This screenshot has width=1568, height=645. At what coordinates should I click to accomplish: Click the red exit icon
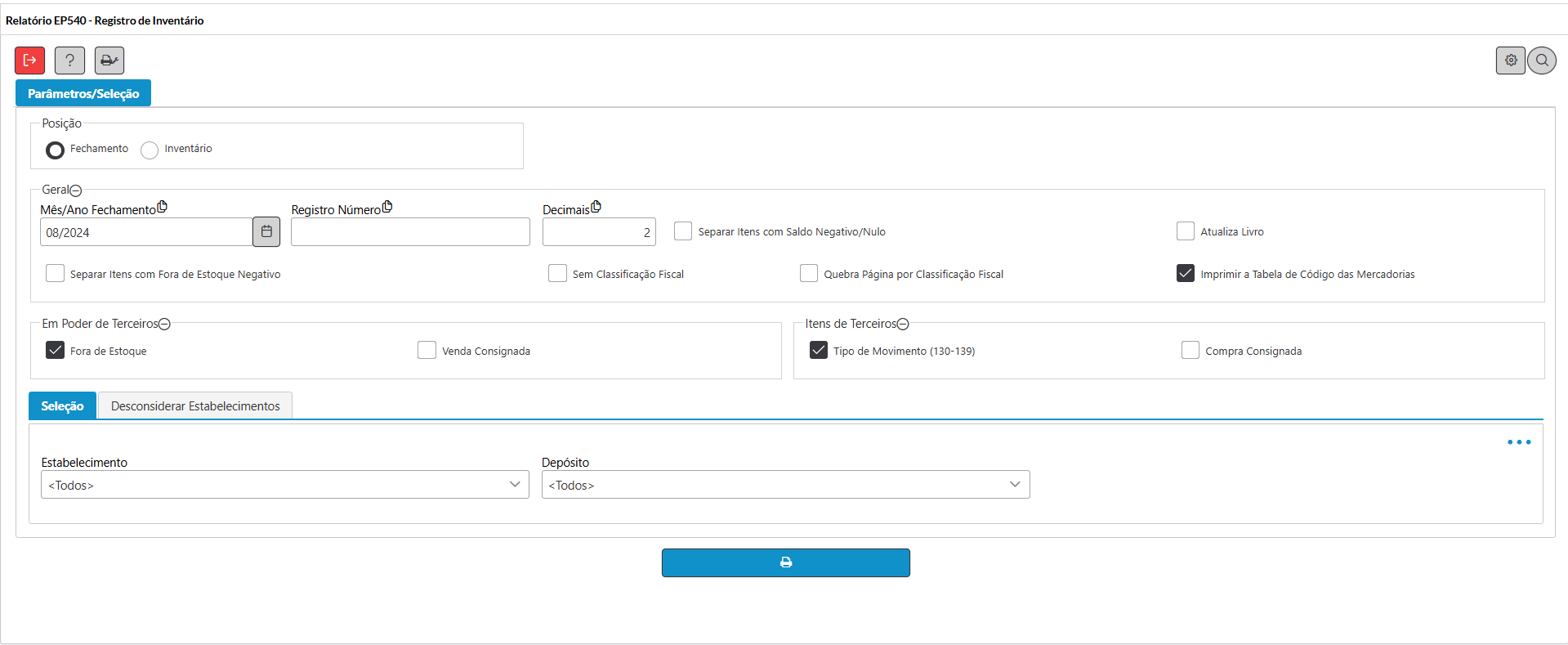tap(30, 60)
